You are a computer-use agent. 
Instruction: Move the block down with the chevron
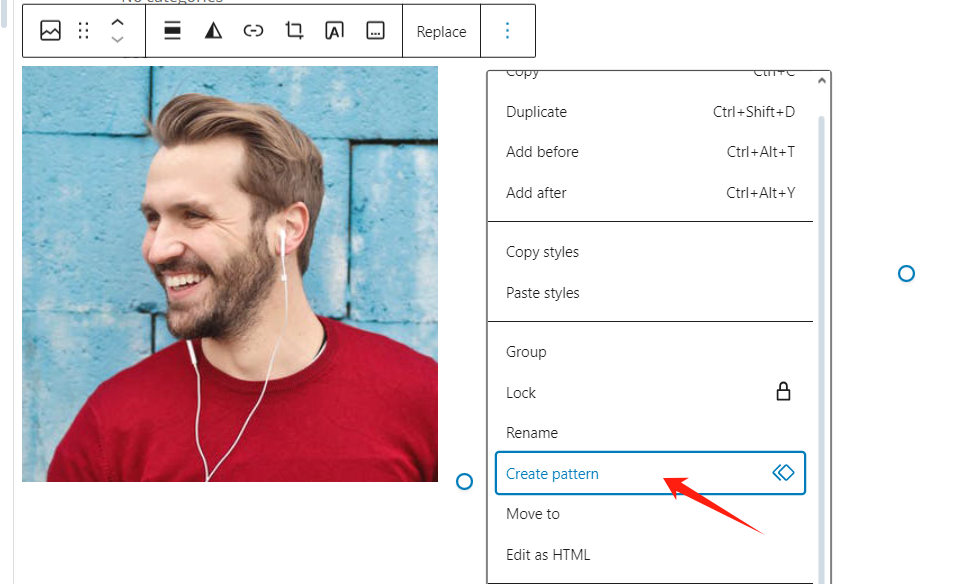[x=117, y=40]
